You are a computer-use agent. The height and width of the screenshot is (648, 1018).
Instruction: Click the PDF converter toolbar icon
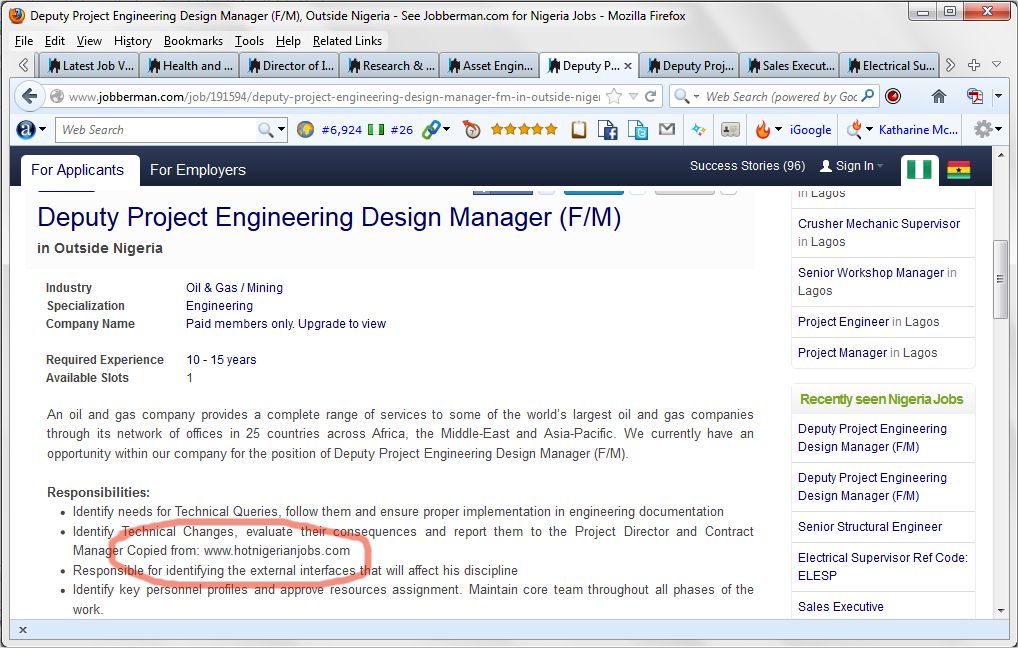click(x=975, y=97)
